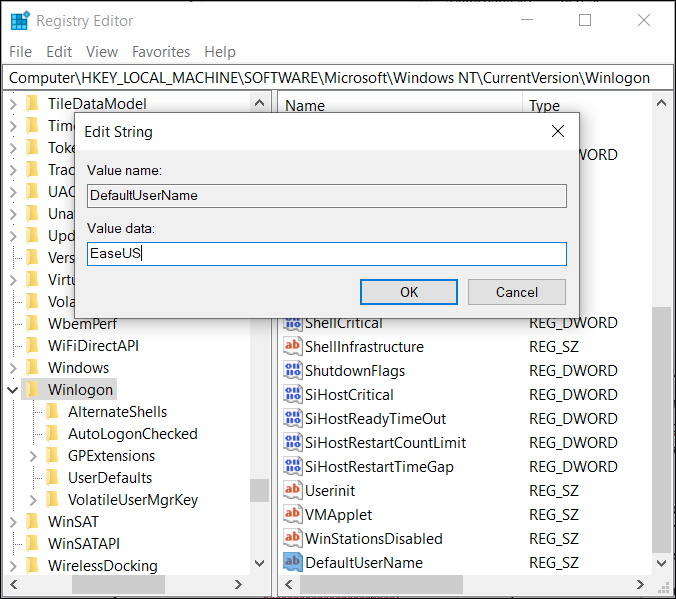Open the View menu
Image resolution: width=676 pixels, height=599 pixels.
click(102, 52)
